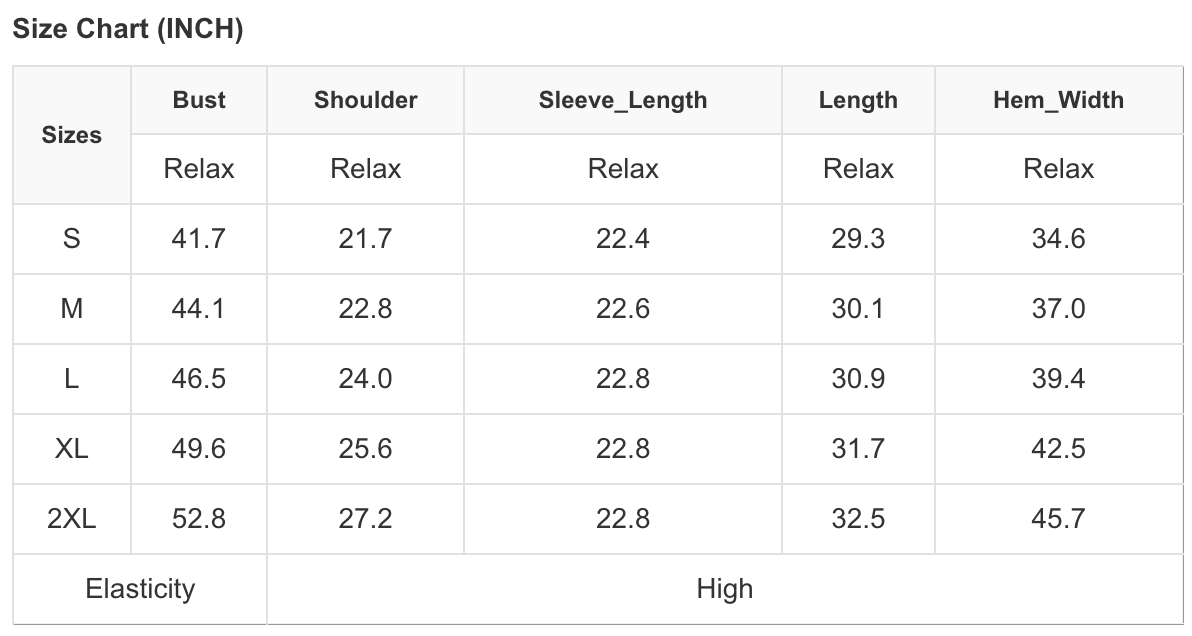Select the 25.6 shoulder value for XL
Screen dimensions: 1192x636
(x=365, y=449)
